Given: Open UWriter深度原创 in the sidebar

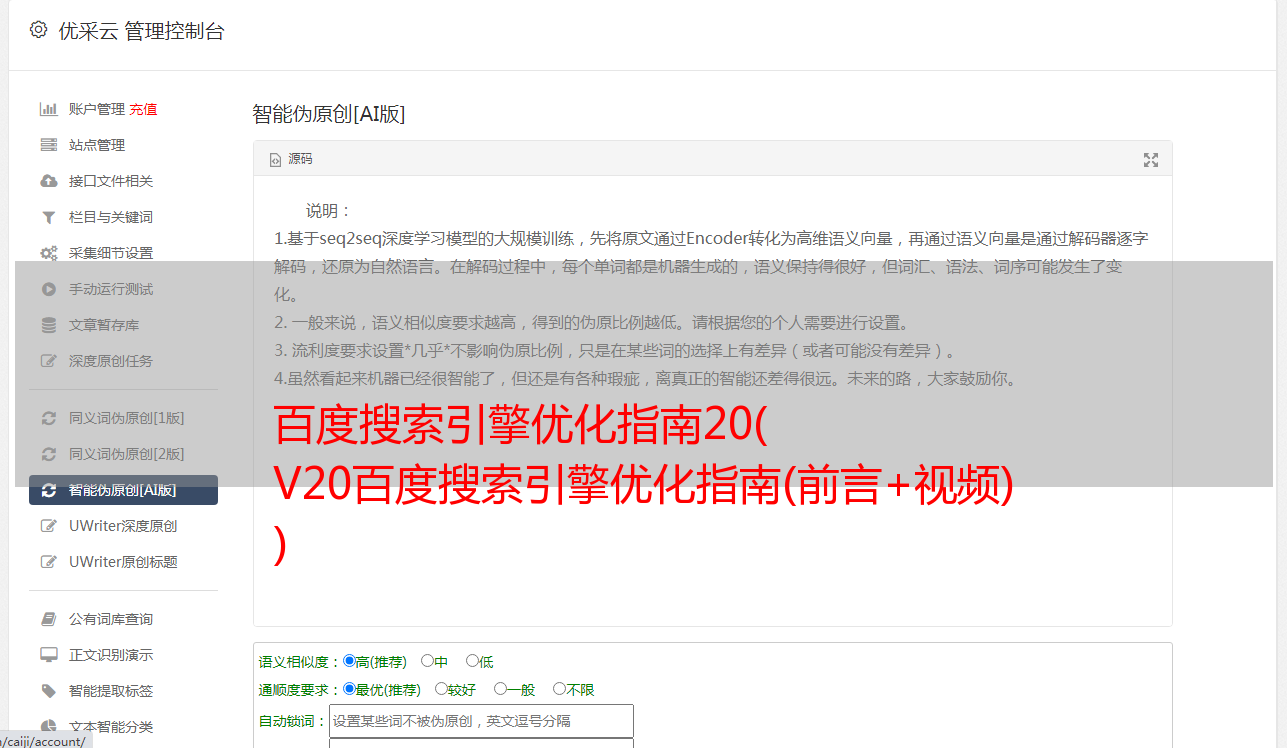Looking at the screenshot, I should point(123,526).
